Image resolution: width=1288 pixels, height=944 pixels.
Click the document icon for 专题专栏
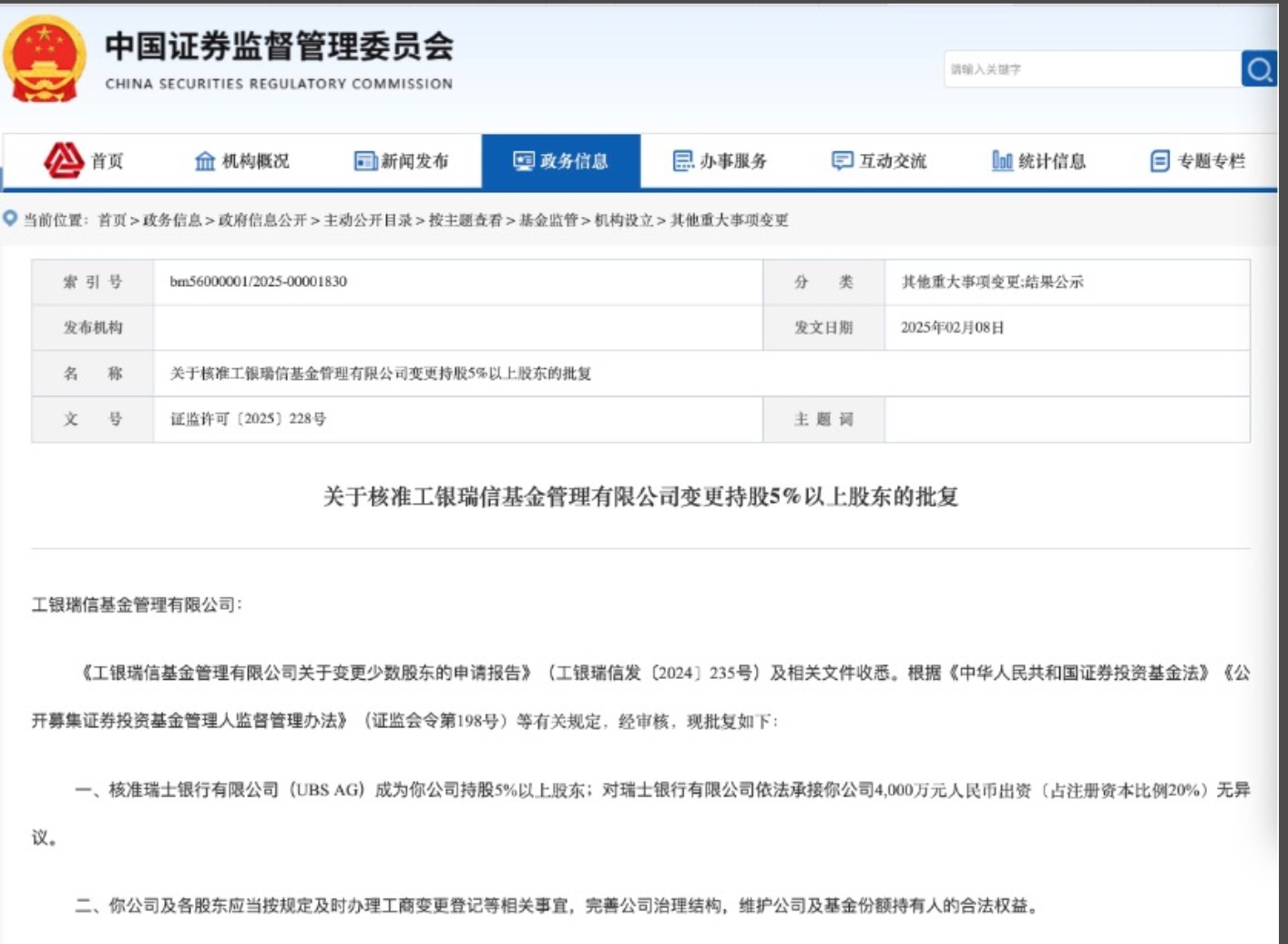pyautogui.click(x=1160, y=161)
